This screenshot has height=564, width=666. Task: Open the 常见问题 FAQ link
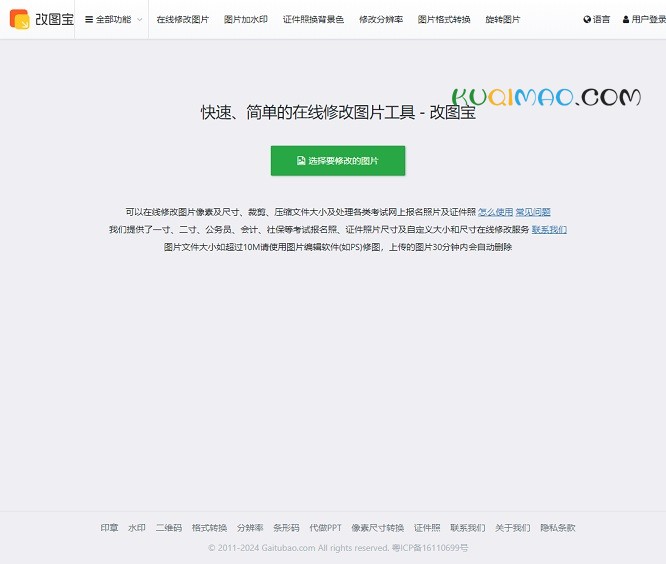point(533,212)
